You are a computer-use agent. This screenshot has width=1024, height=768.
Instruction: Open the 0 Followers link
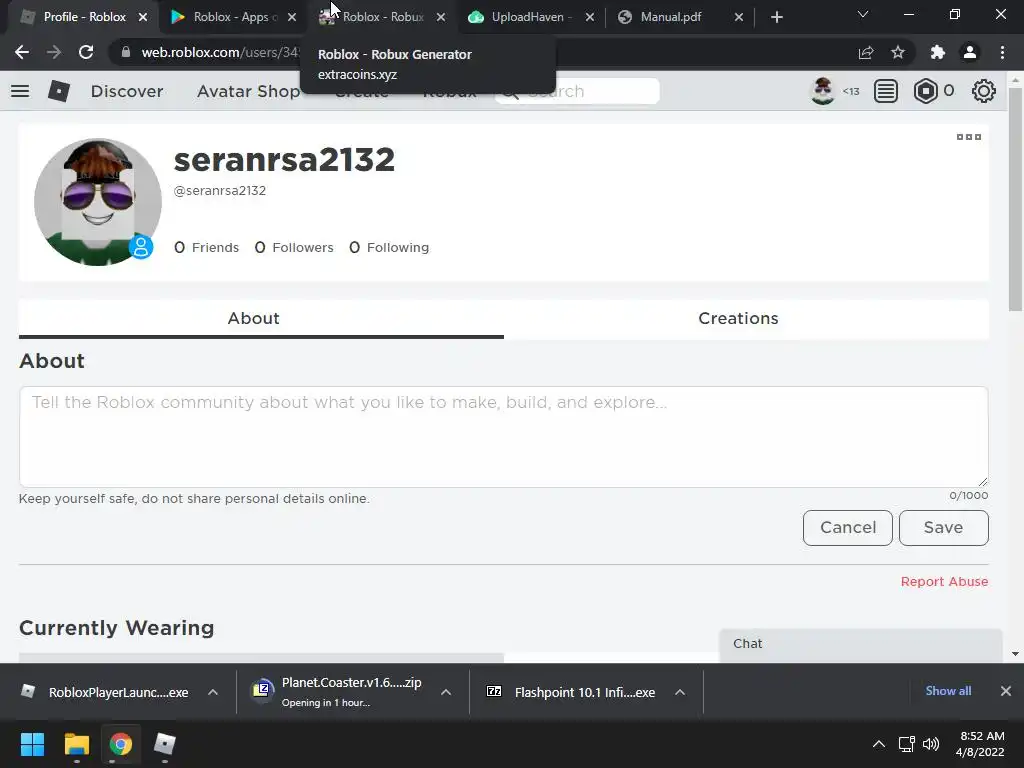[x=294, y=248]
